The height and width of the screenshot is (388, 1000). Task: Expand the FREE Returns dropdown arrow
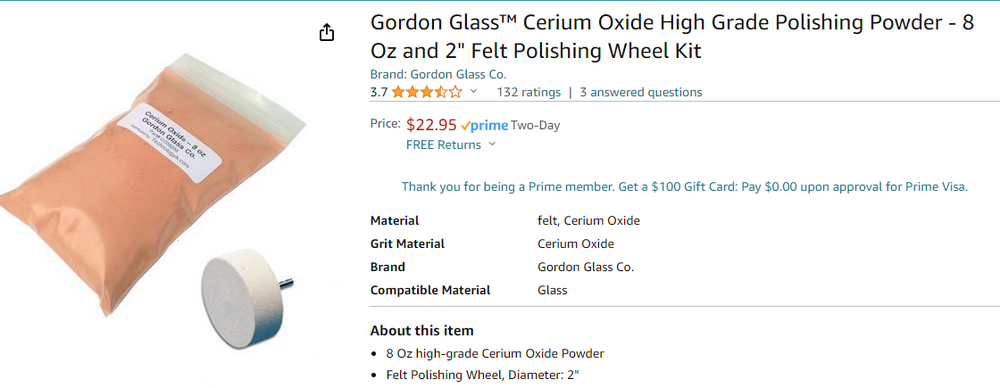[492, 145]
